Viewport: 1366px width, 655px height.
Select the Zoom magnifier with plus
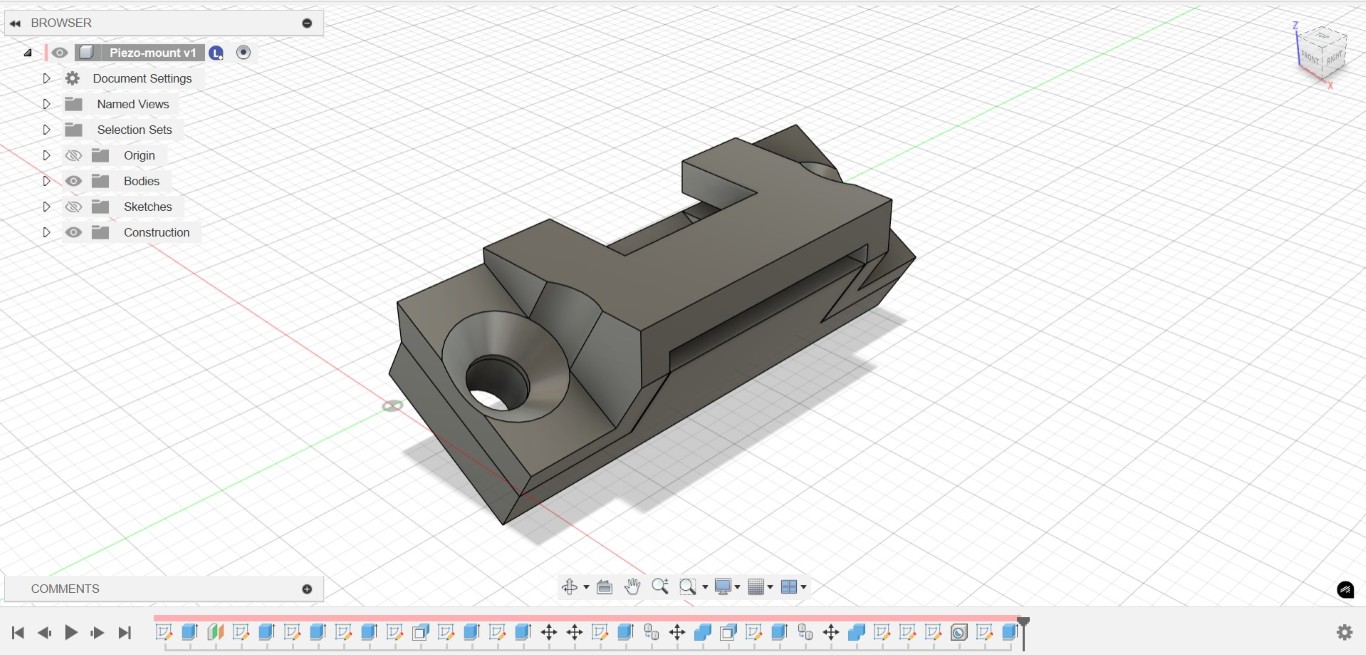point(660,587)
